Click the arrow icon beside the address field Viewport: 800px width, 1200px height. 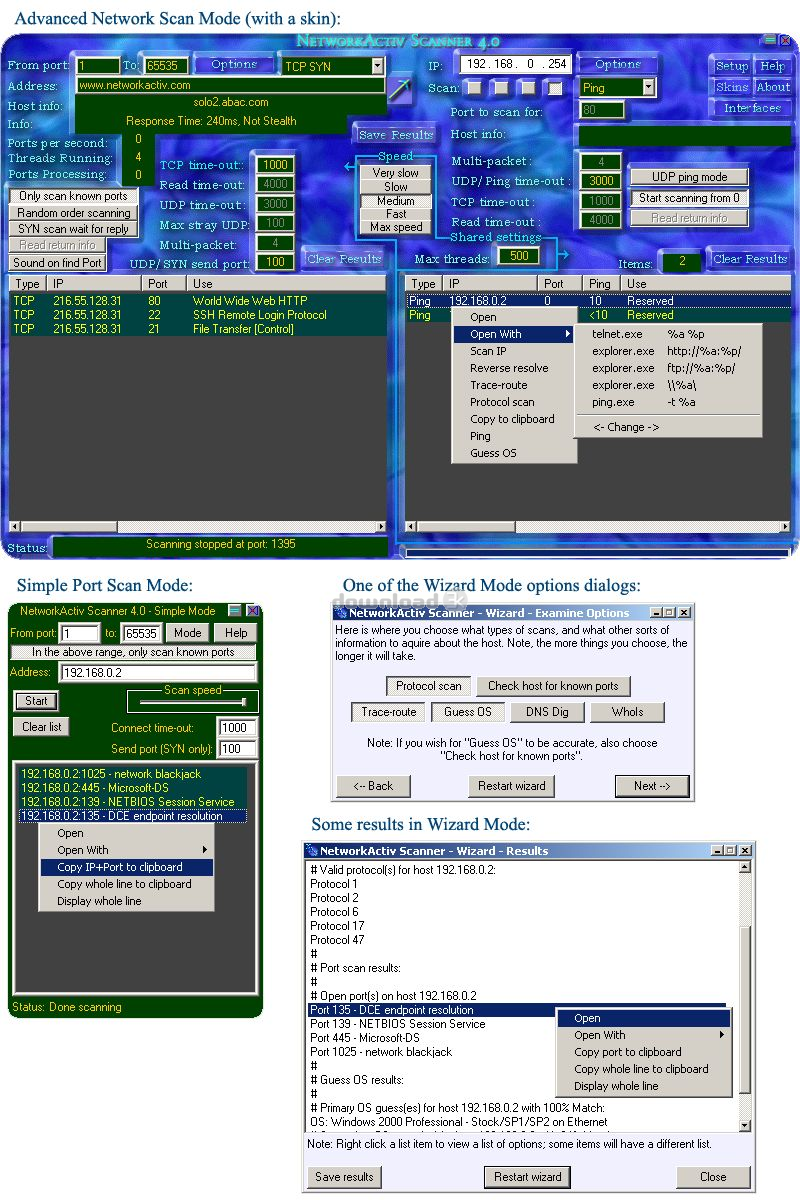pyautogui.click(x=400, y=91)
